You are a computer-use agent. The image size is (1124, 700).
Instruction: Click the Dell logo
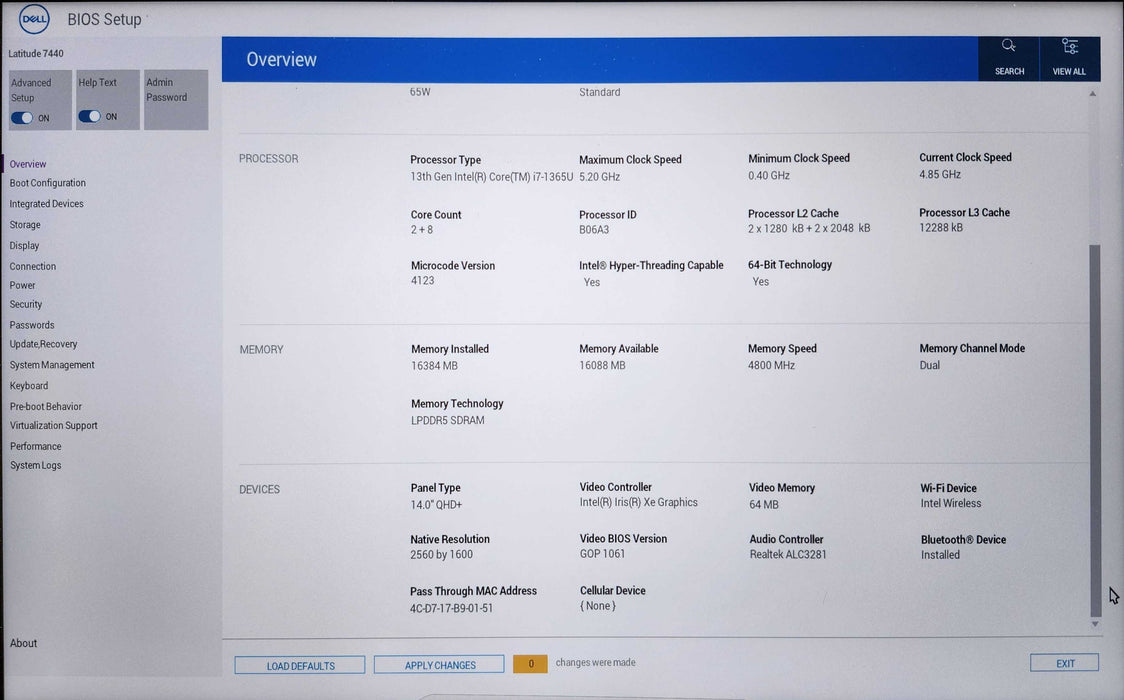tap(34, 19)
